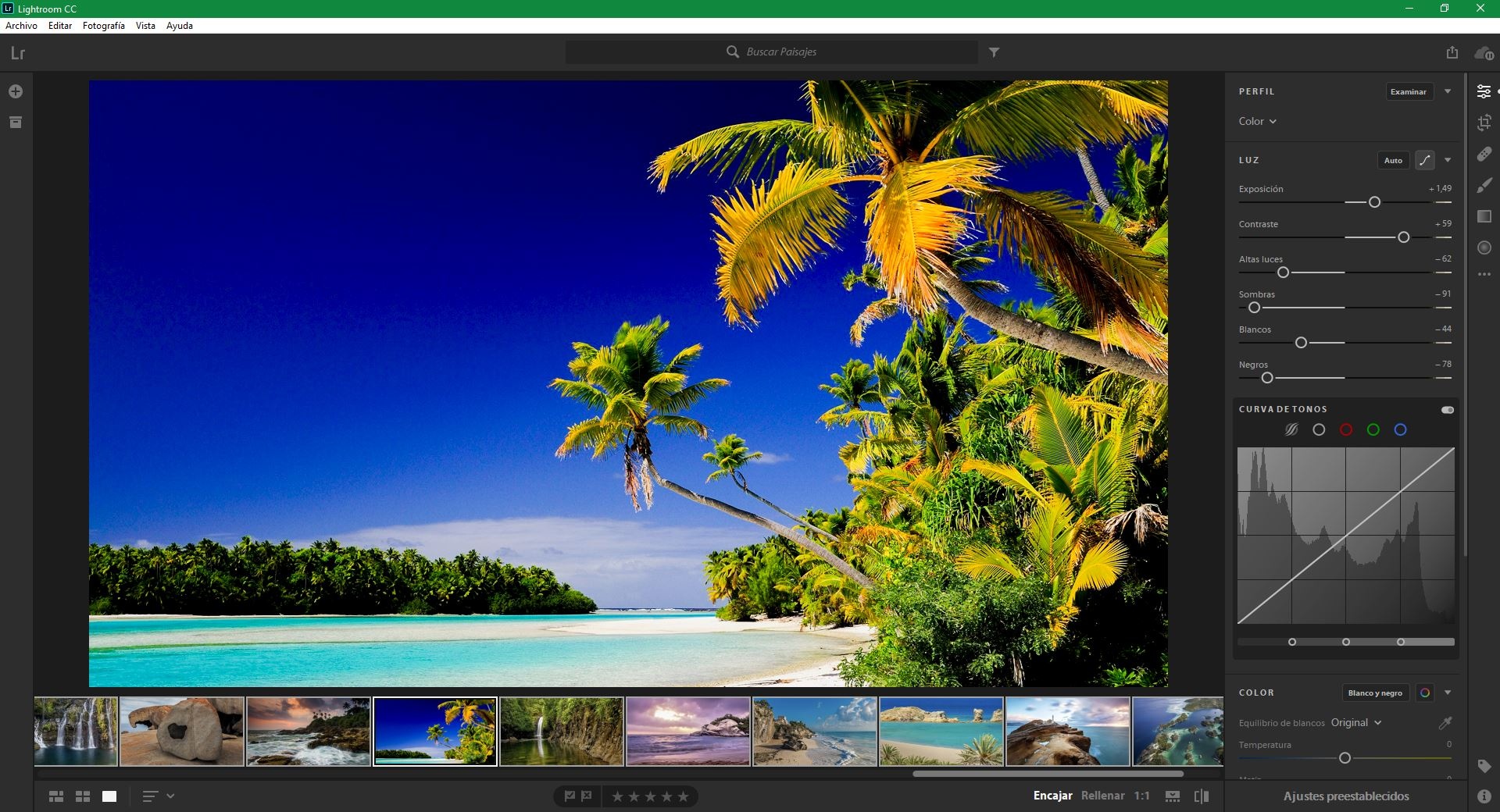Open Equilibrio de blancos Original dropdown
Viewport: 1500px width, 812px height.
click(x=1356, y=723)
